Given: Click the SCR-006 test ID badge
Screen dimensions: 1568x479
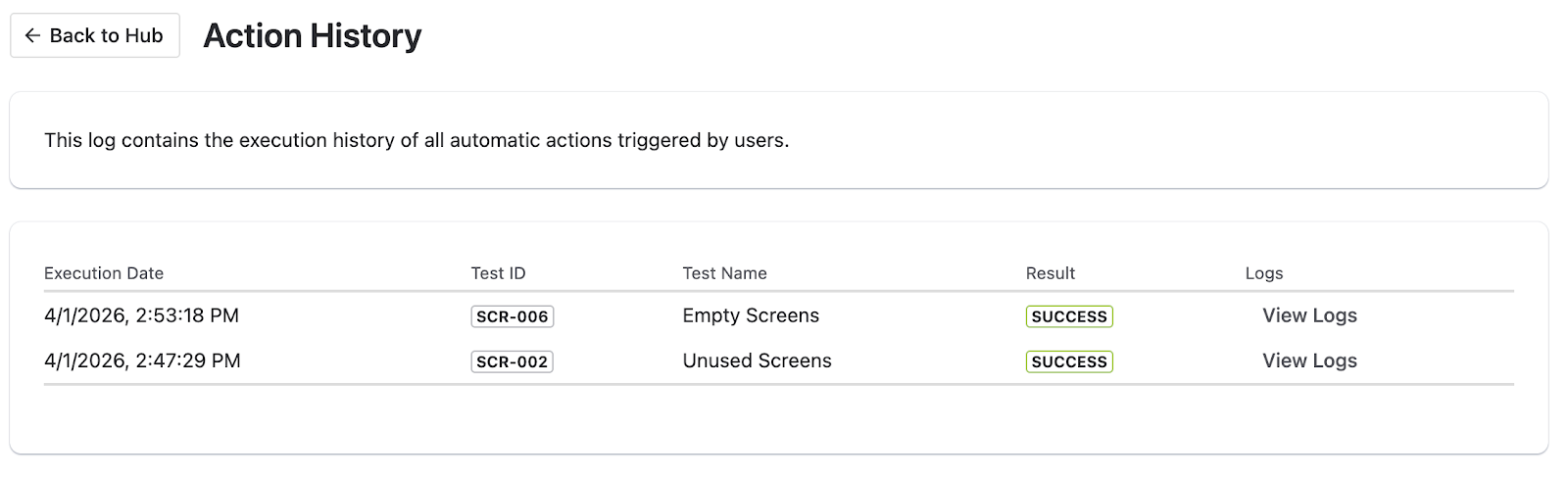Looking at the screenshot, I should click(x=512, y=316).
